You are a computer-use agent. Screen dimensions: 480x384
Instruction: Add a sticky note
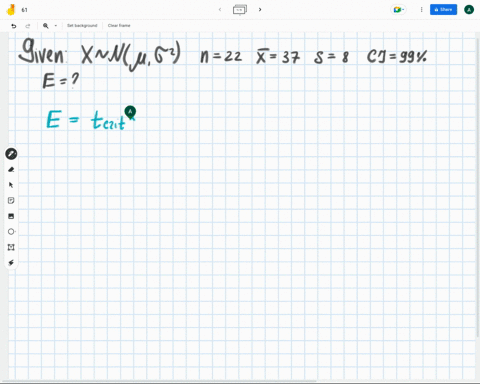(x=11, y=200)
